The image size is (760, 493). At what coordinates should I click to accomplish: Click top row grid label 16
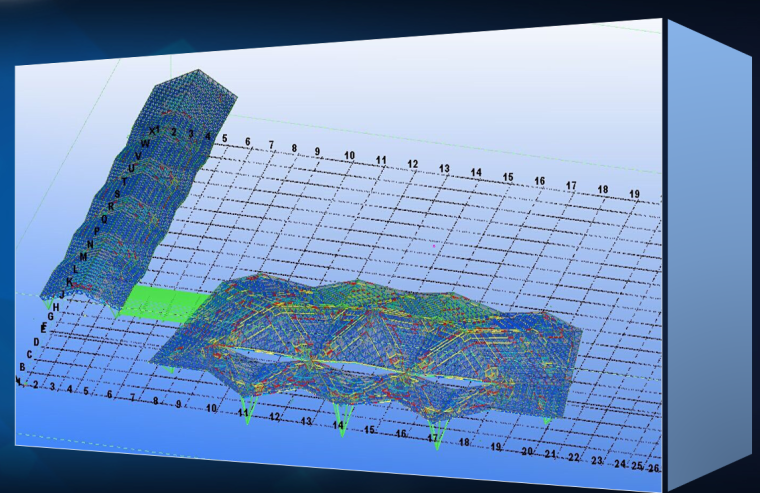[539, 181]
